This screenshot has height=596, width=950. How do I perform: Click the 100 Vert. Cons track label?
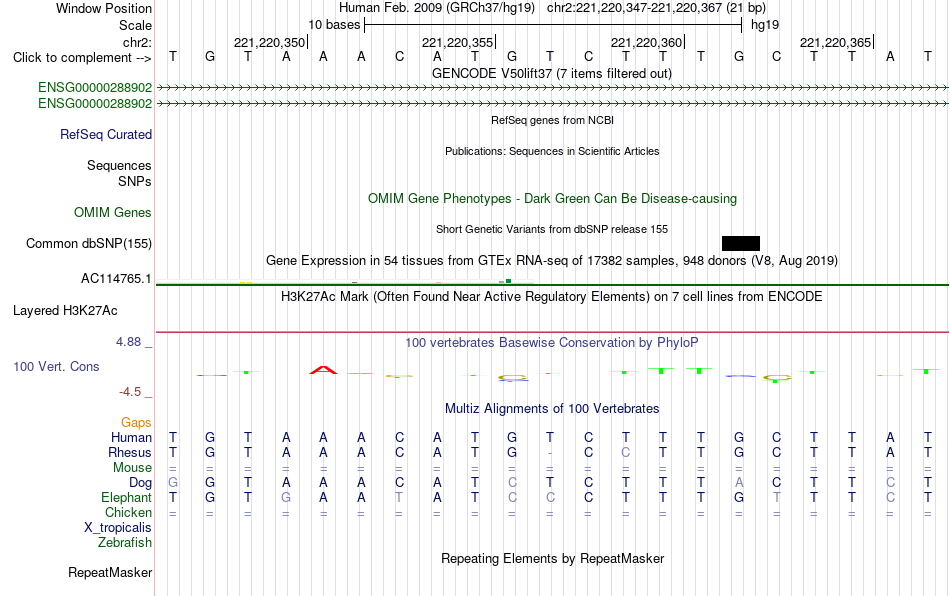pos(56,366)
